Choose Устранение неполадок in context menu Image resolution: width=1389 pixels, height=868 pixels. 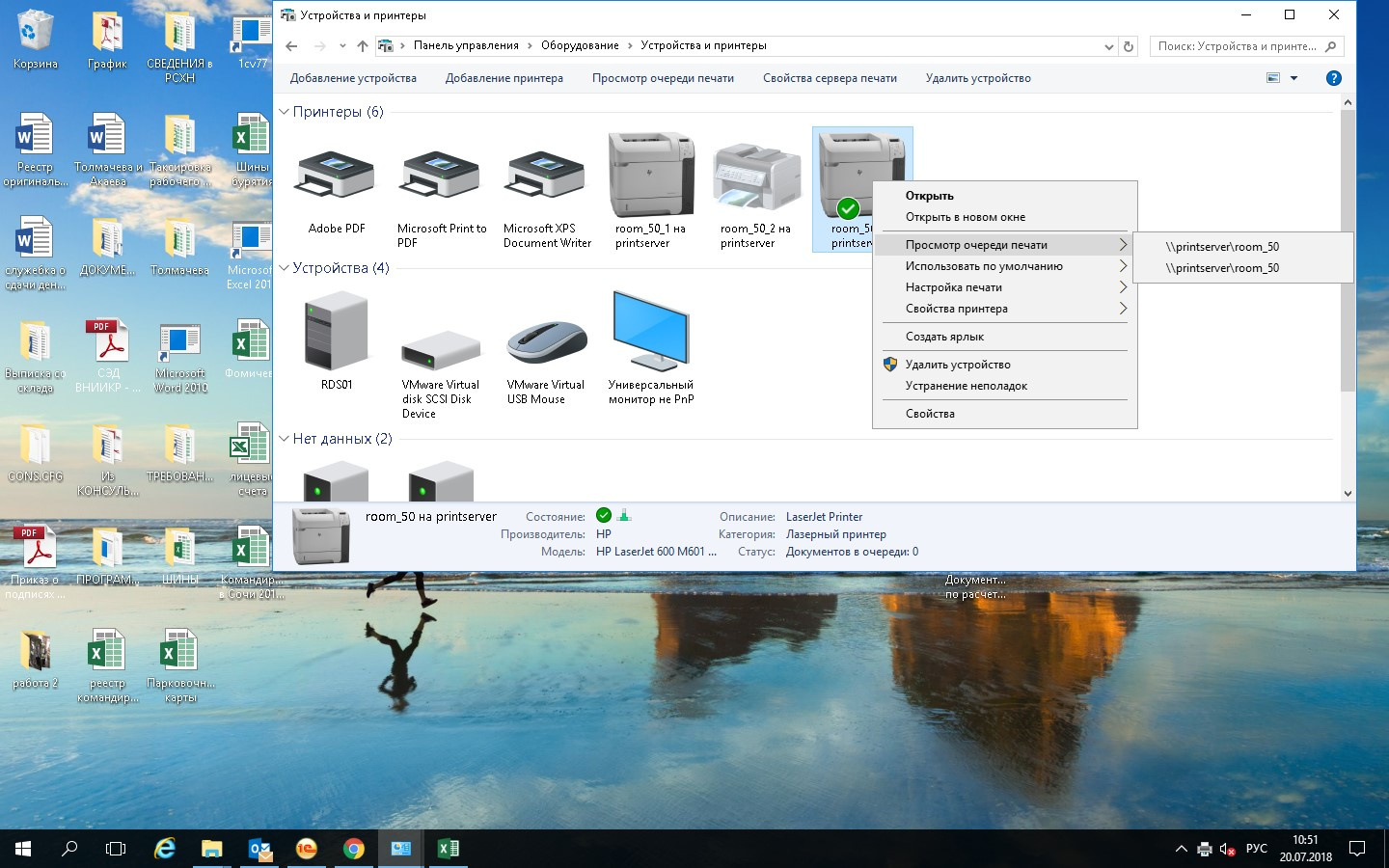coord(1004,386)
